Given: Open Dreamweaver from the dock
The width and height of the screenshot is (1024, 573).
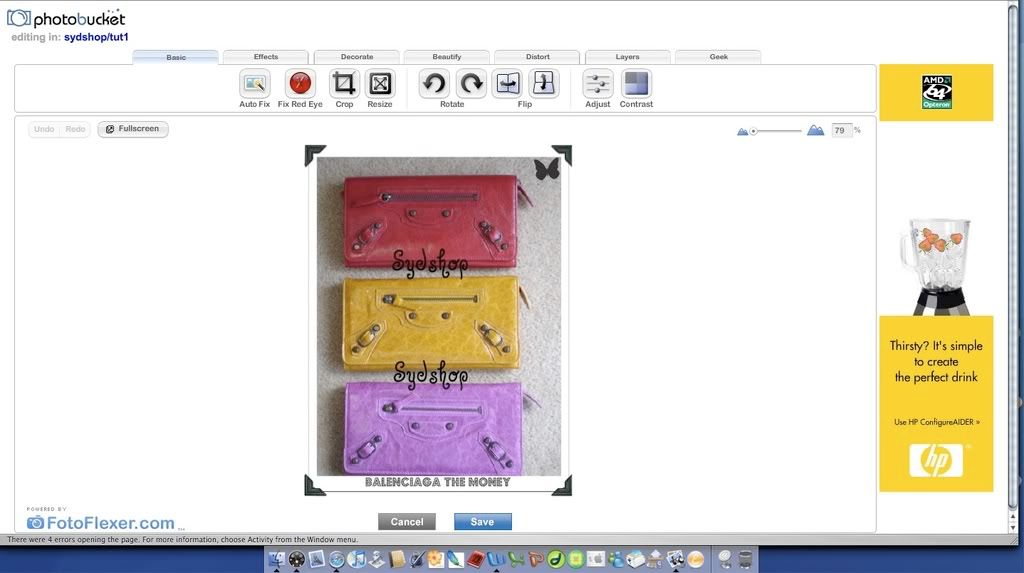Looking at the screenshot, I should tap(556, 559).
